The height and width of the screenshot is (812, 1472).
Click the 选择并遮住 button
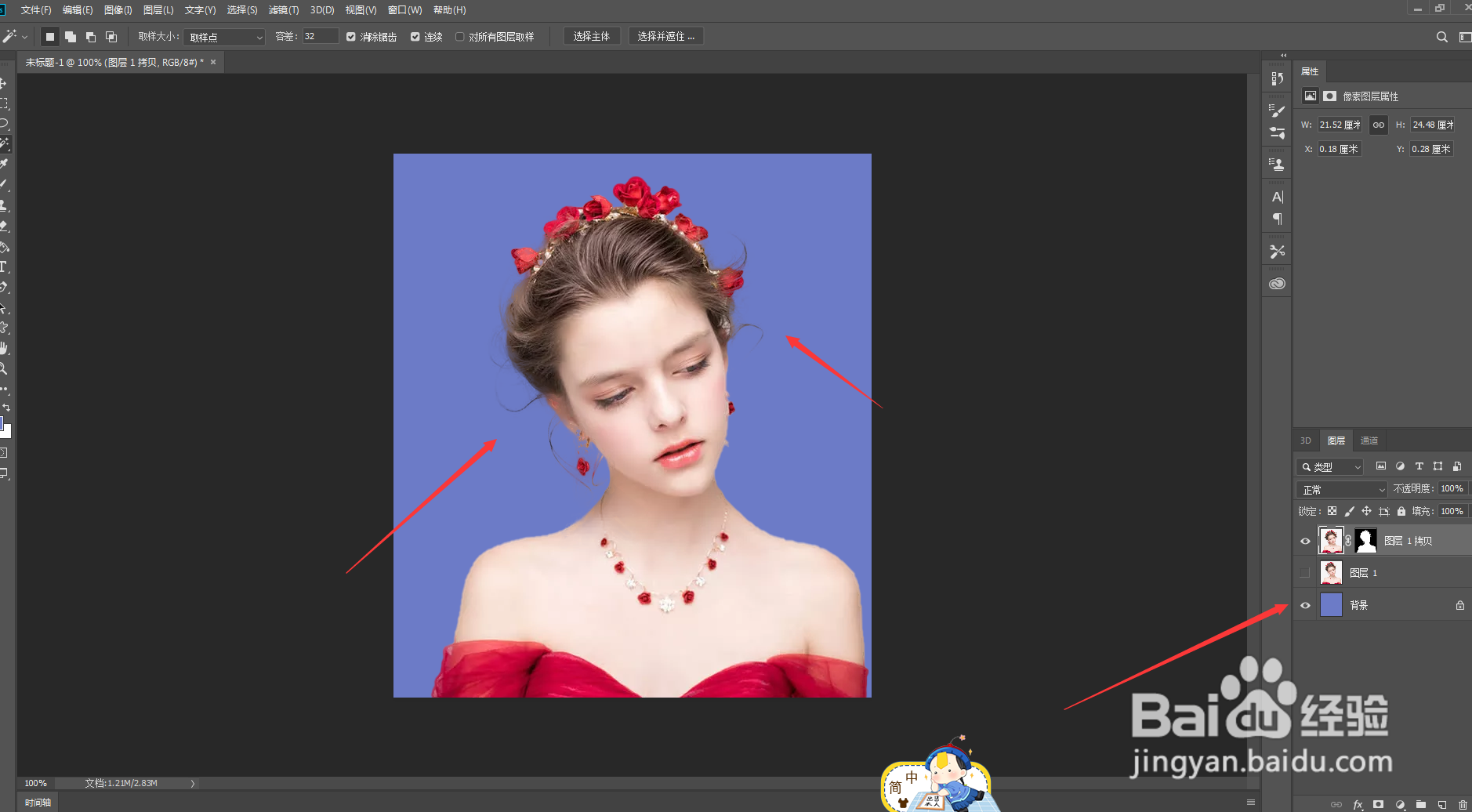(x=666, y=37)
